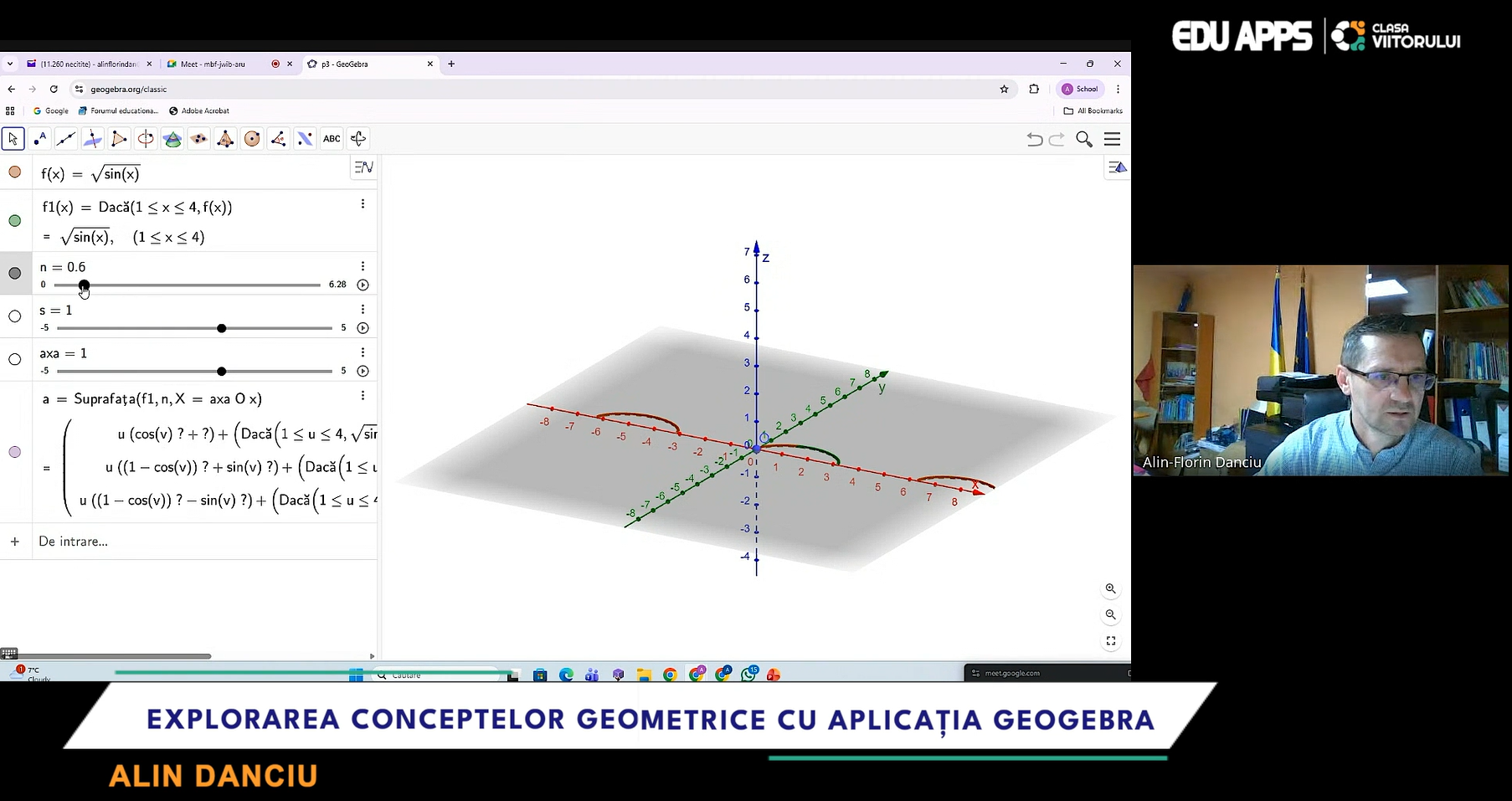Toggle visibility of slider s

(x=15, y=316)
